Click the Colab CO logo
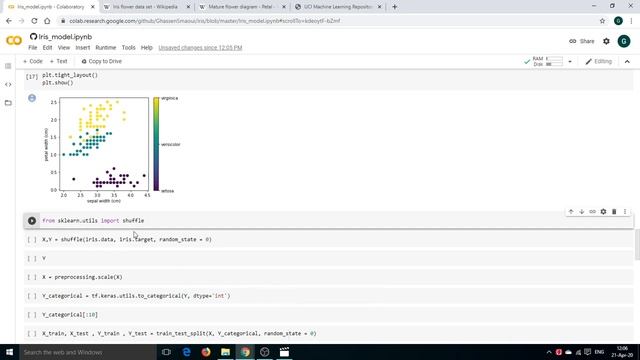640x360 pixels. (x=14, y=40)
